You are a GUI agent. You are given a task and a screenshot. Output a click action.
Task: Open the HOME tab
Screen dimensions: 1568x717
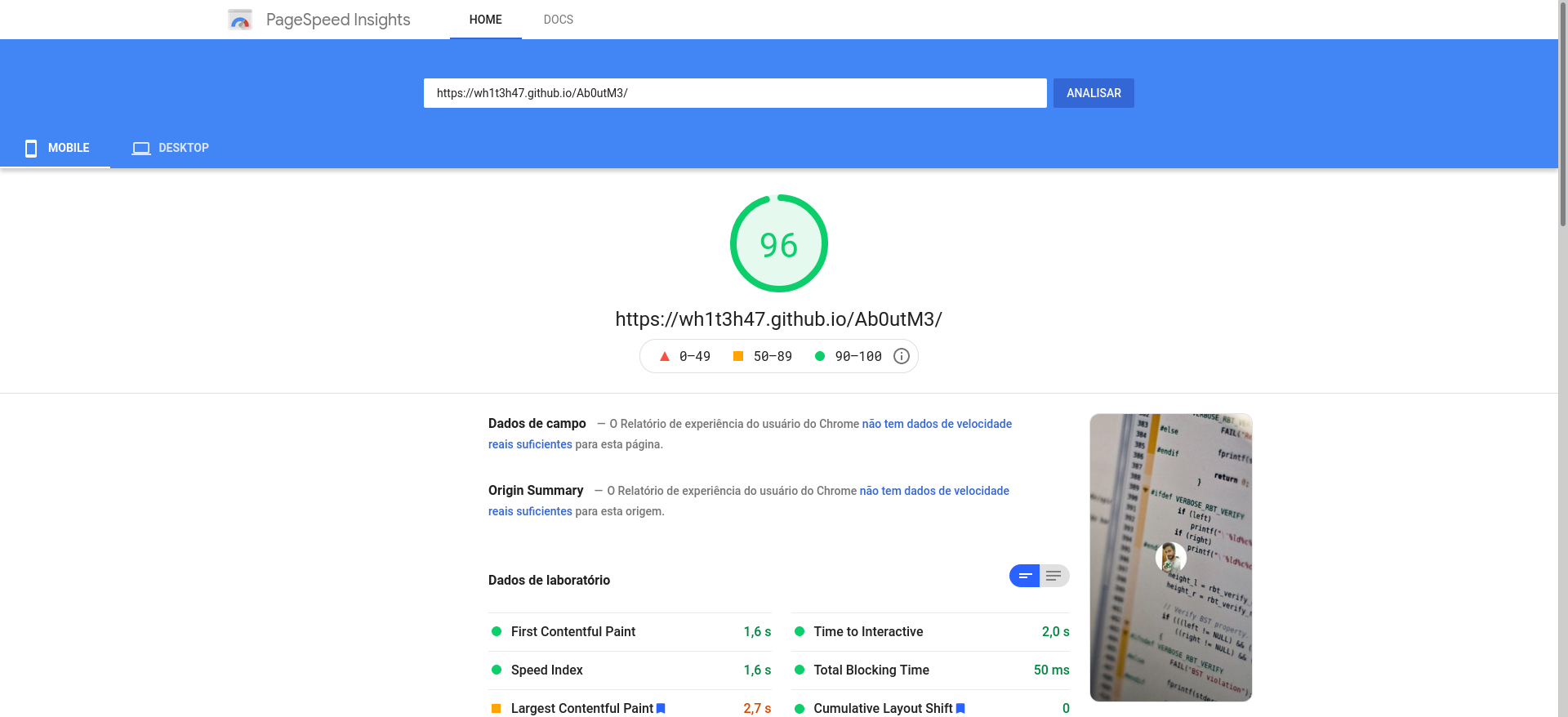(486, 20)
